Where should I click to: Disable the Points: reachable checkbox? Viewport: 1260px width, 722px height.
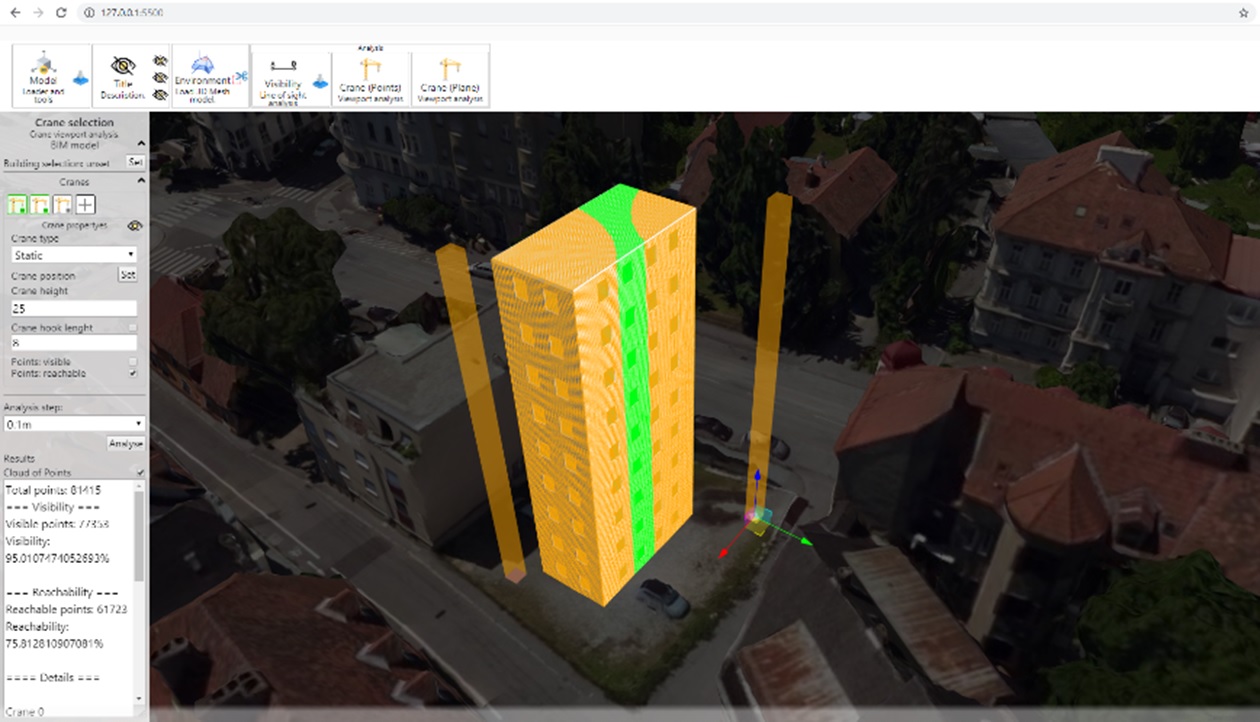click(133, 373)
